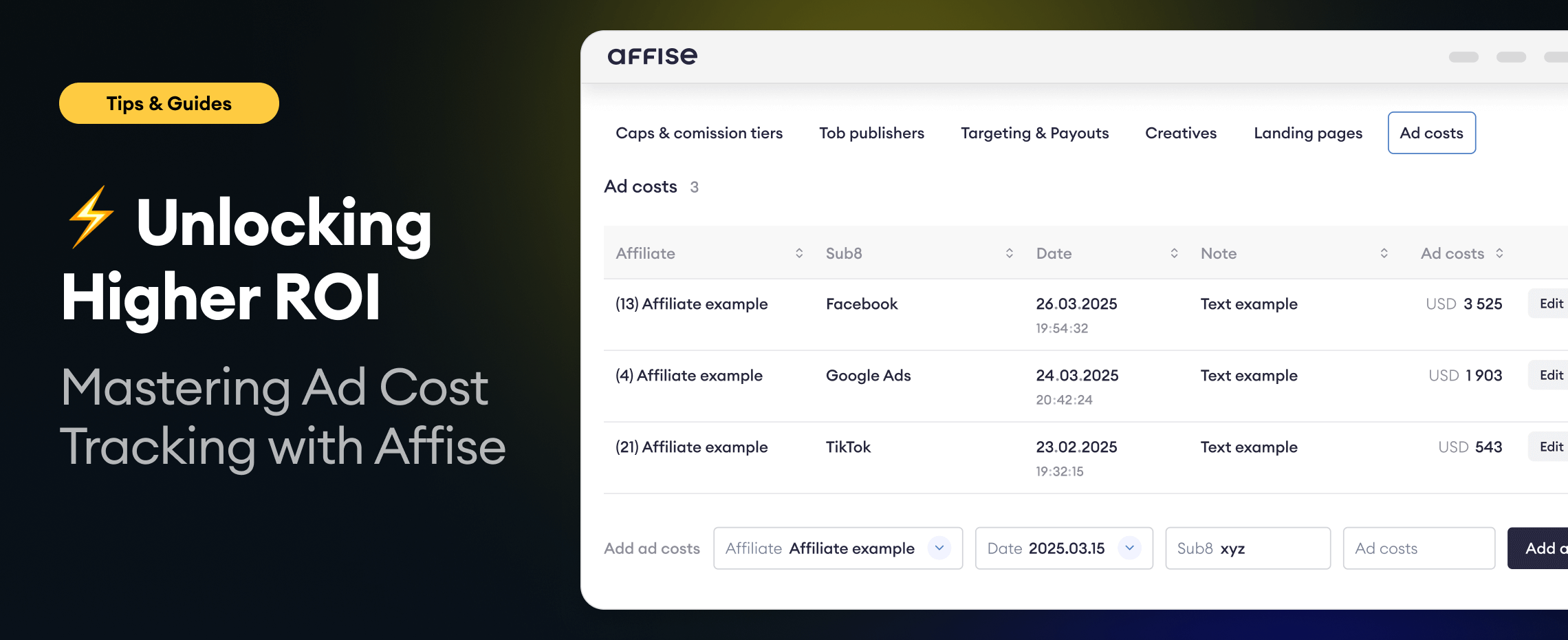Viewport: 1568px width, 640px height.
Task: Open the Caps & comission tiers tab
Action: [699, 133]
